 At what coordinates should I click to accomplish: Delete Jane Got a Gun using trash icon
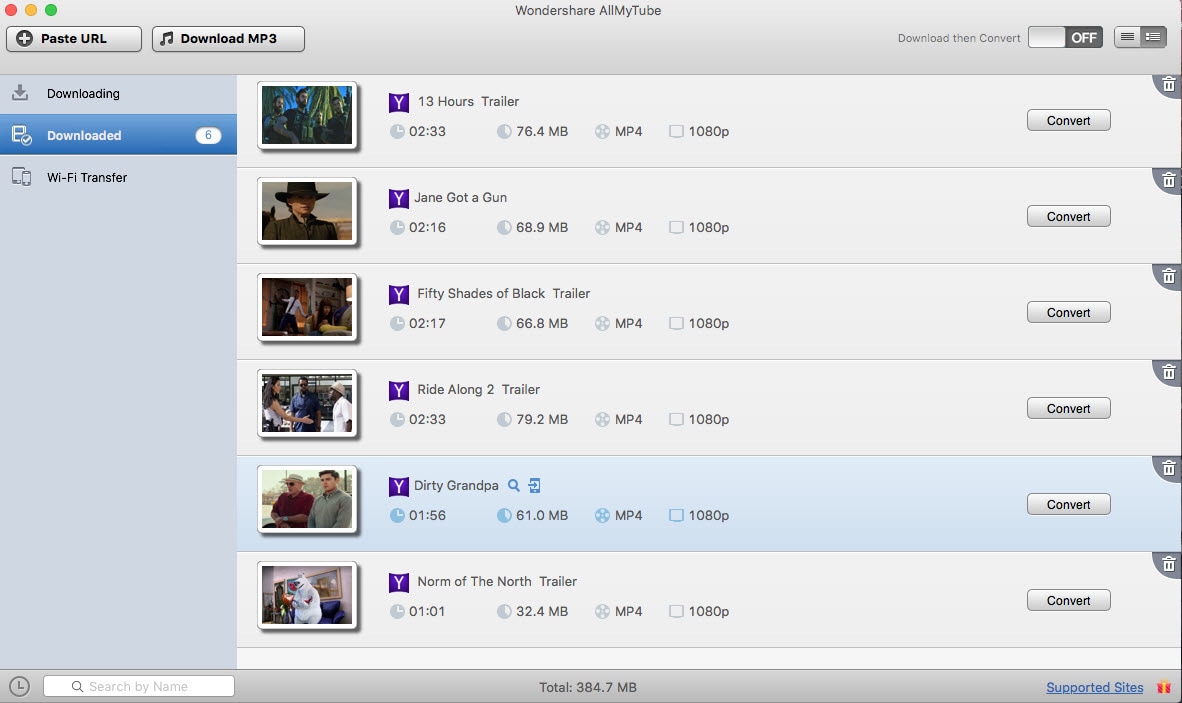(1168, 180)
